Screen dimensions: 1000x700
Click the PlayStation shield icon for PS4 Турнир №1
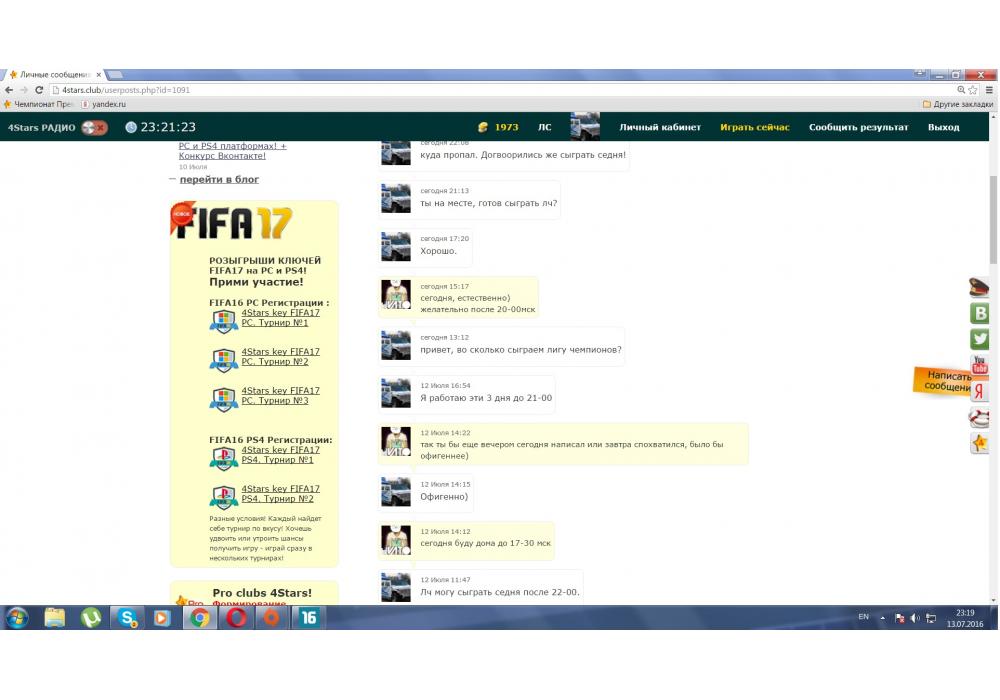(224, 458)
